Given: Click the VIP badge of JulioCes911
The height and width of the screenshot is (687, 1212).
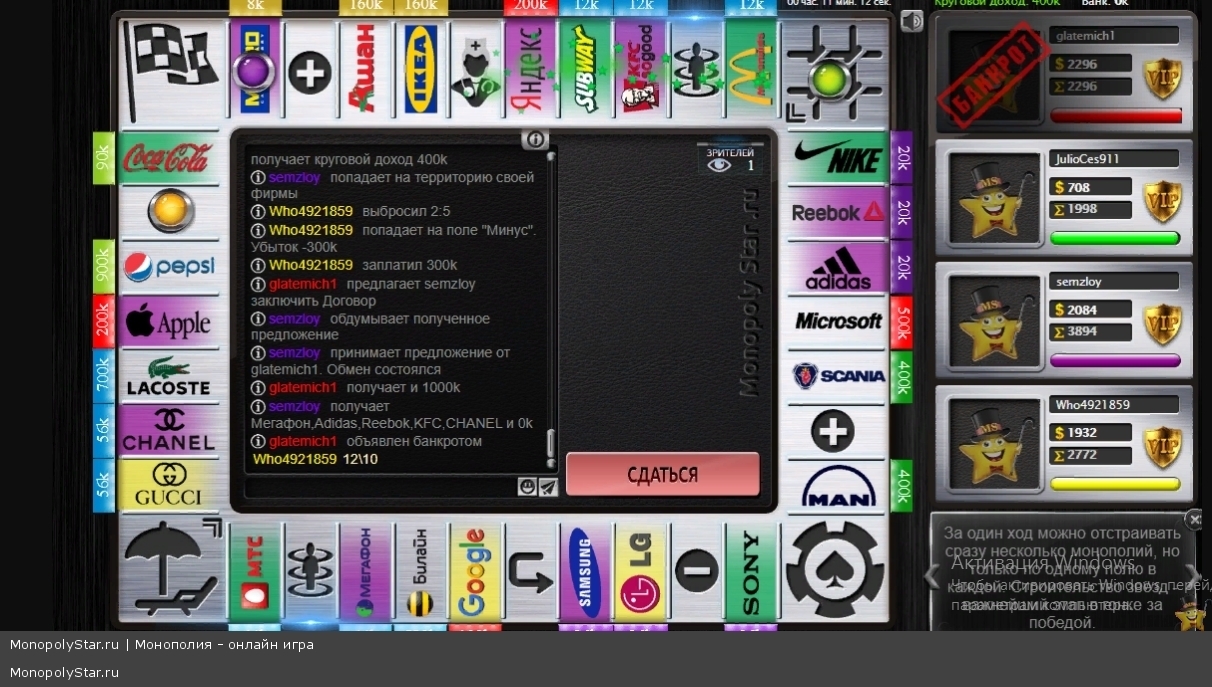Looking at the screenshot, I should pos(1162,201).
